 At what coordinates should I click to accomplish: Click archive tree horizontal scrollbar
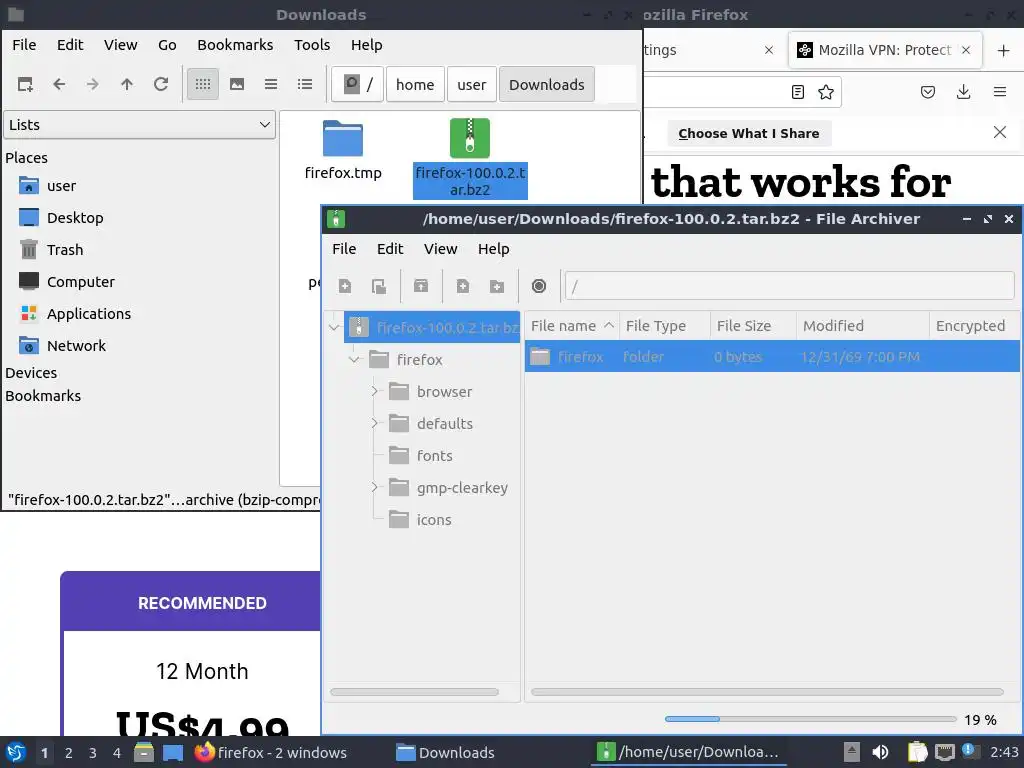tap(415, 692)
